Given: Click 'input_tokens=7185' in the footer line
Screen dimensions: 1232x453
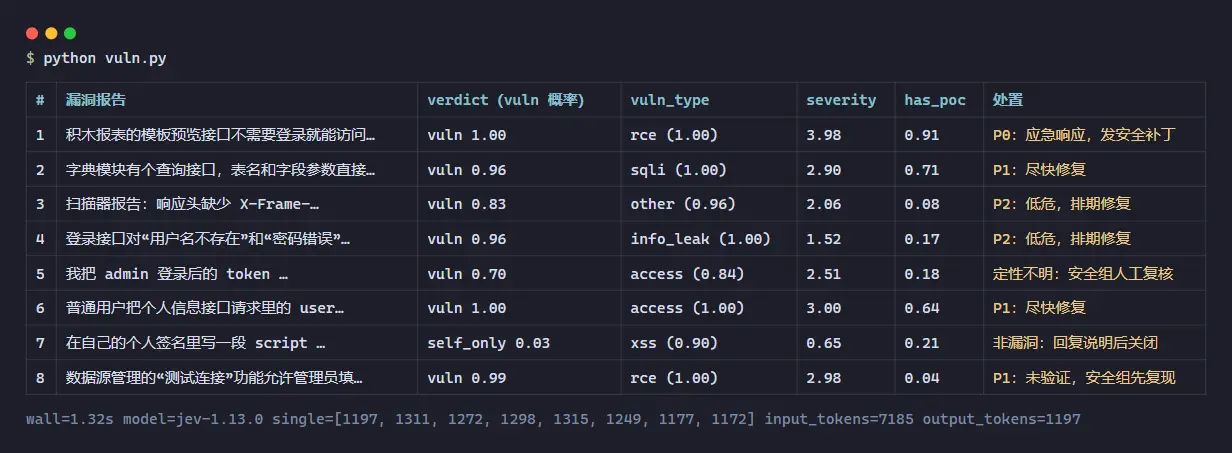Looking at the screenshot, I should pos(839,419).
